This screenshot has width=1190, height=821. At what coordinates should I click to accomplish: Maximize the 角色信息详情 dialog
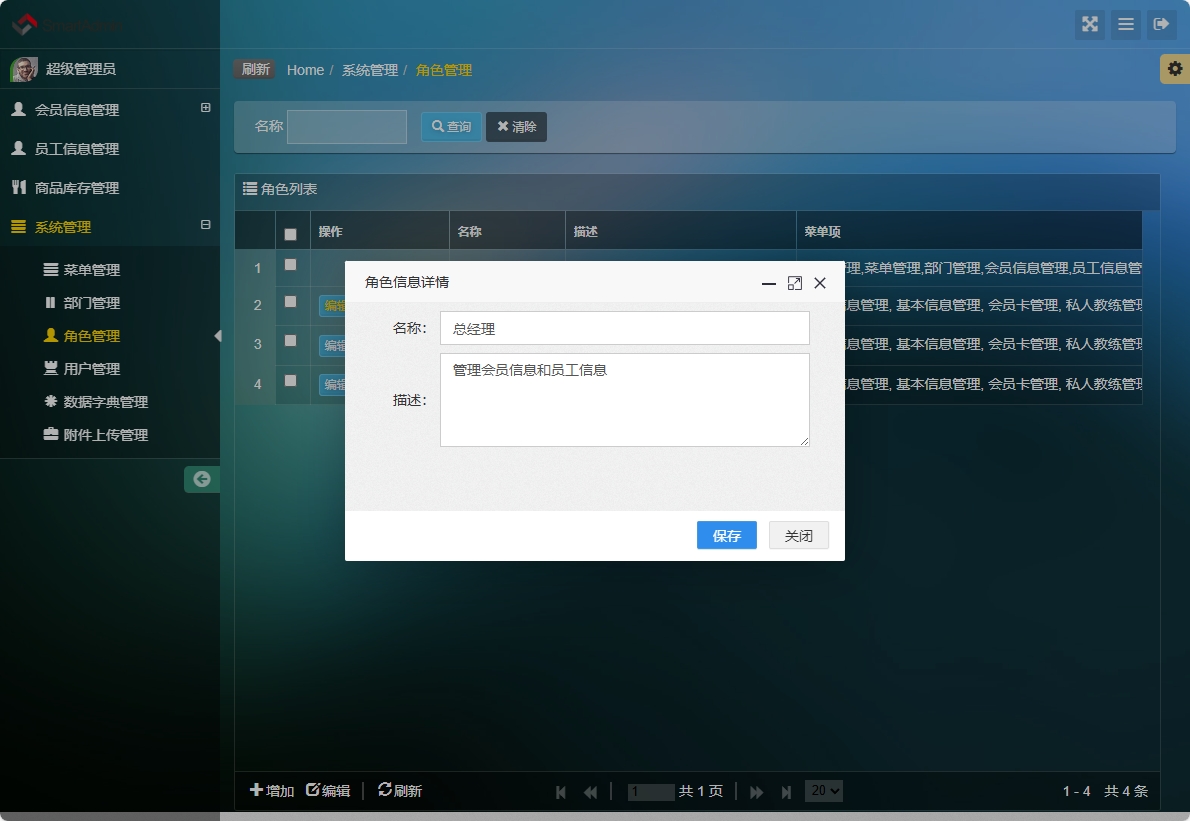pos(794,283)
